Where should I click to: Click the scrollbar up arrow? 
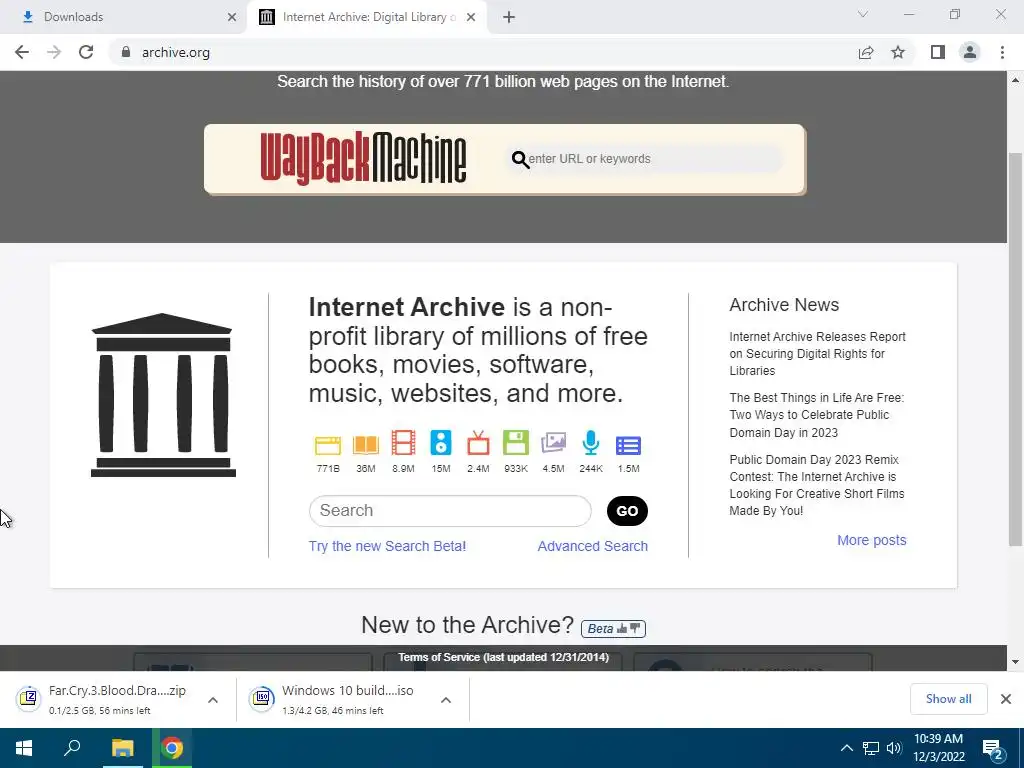click(1015, 80)
